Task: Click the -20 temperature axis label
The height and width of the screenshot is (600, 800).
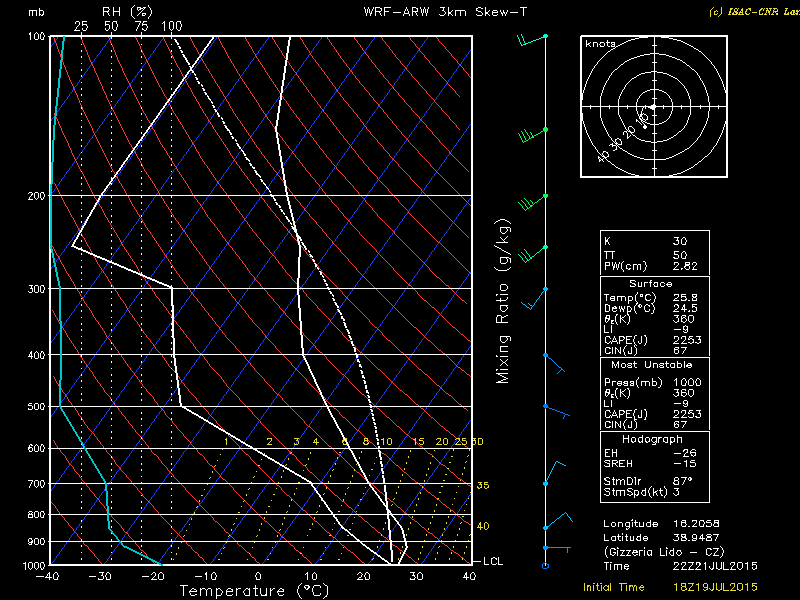Action: click(x=152, y=577)
